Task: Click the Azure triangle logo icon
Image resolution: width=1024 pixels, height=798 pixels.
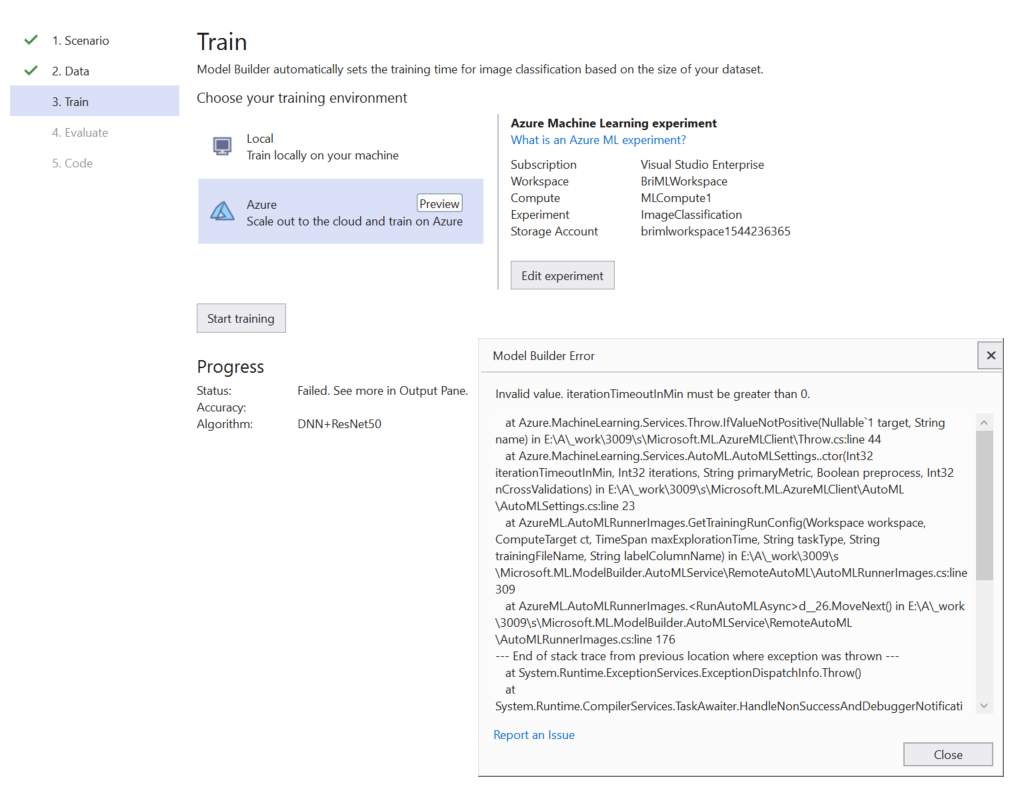Action: pyautogui.click(x=222, y=211)
